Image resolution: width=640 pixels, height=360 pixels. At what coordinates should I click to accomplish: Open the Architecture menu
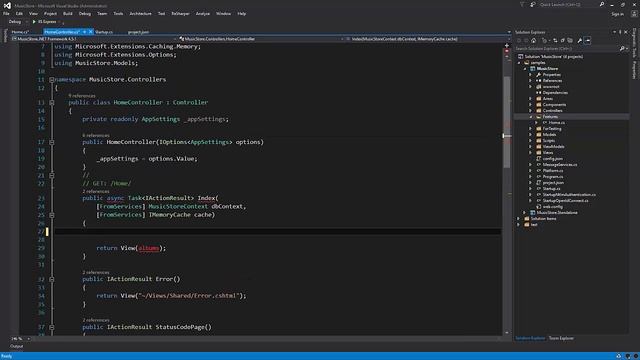coord(140,13)
